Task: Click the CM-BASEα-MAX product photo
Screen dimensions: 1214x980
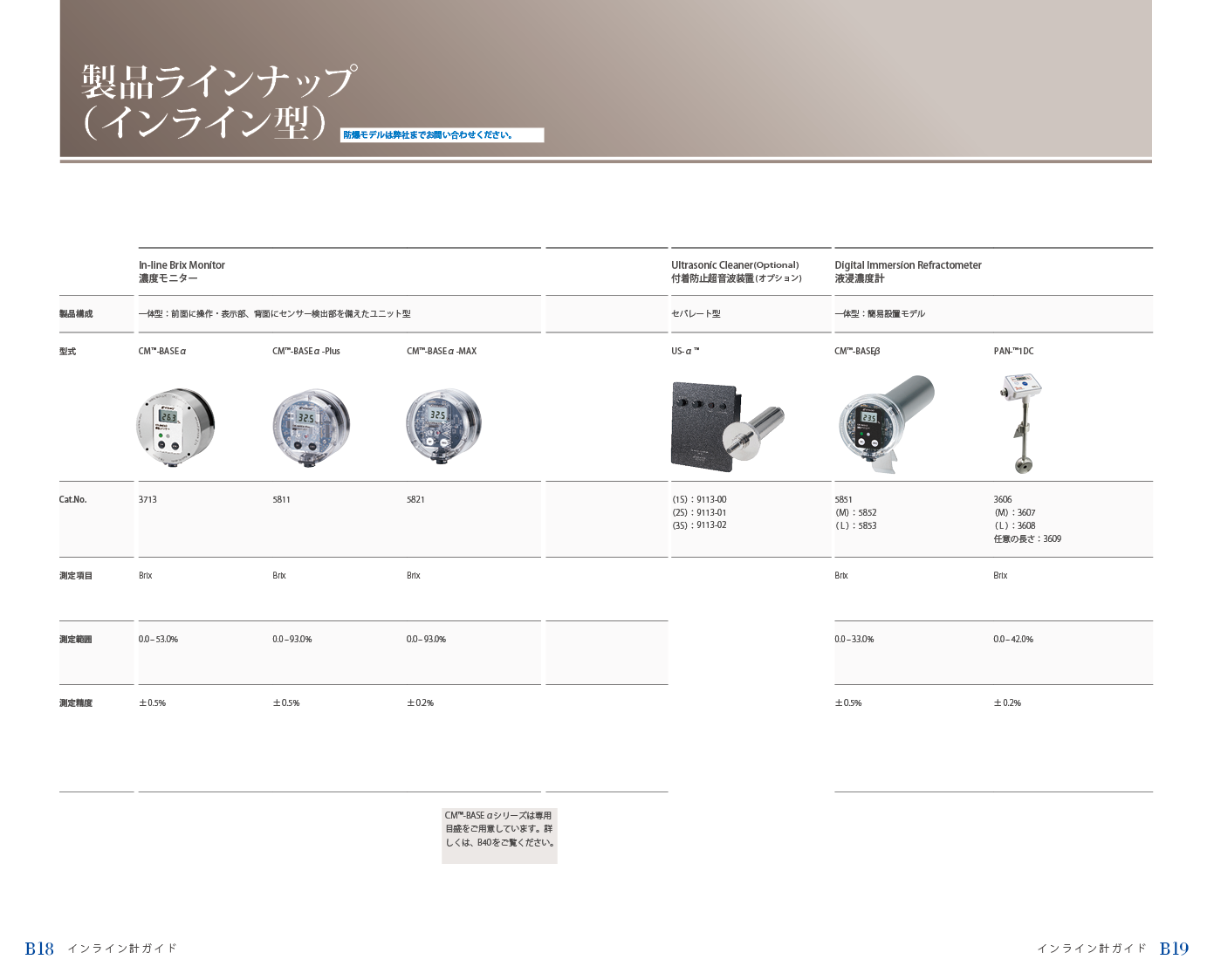Action: [443, 425]
